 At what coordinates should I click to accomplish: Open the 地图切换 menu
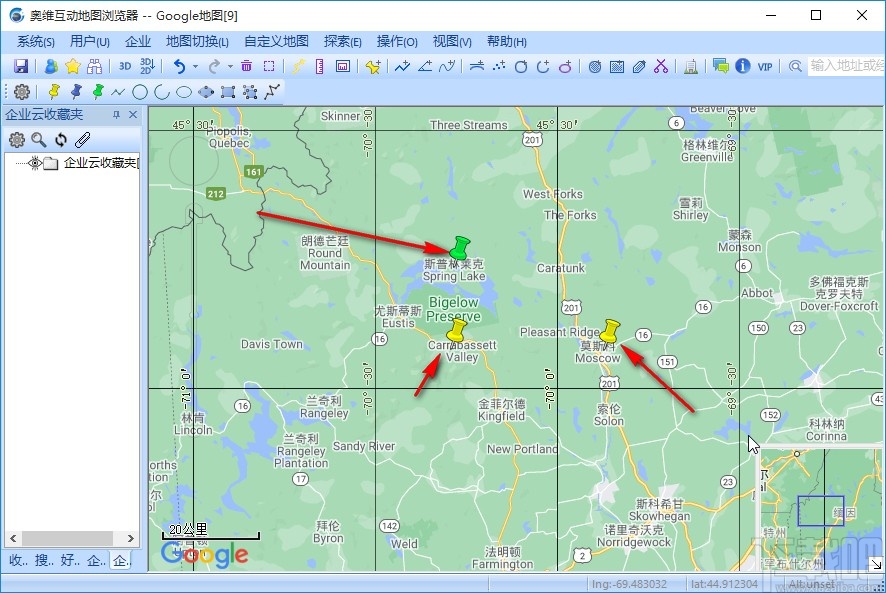click(197, 41)
